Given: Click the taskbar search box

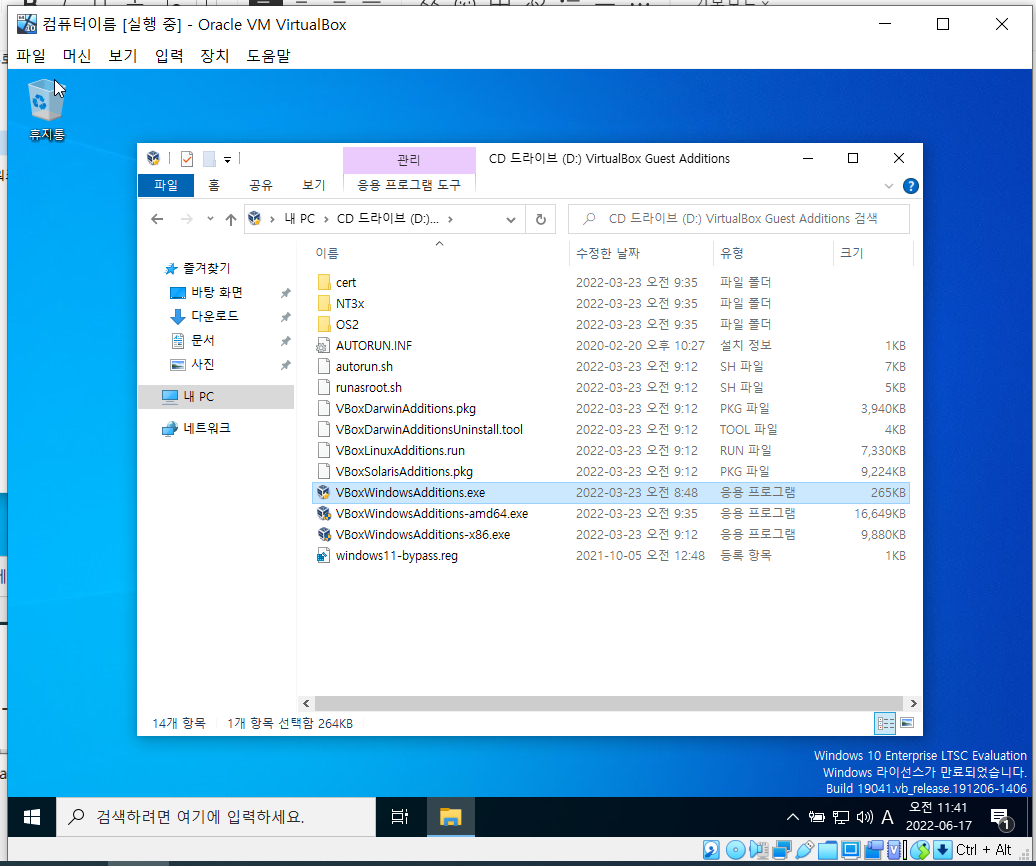Looking at the screenshot, I should pyautogui.click(x=216, y=817).
